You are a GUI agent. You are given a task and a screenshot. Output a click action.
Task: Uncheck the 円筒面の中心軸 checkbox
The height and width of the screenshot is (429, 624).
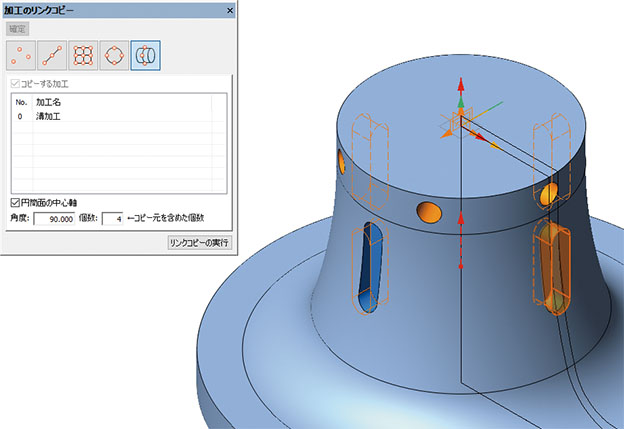pyautogui.click(x=14, y=203)
